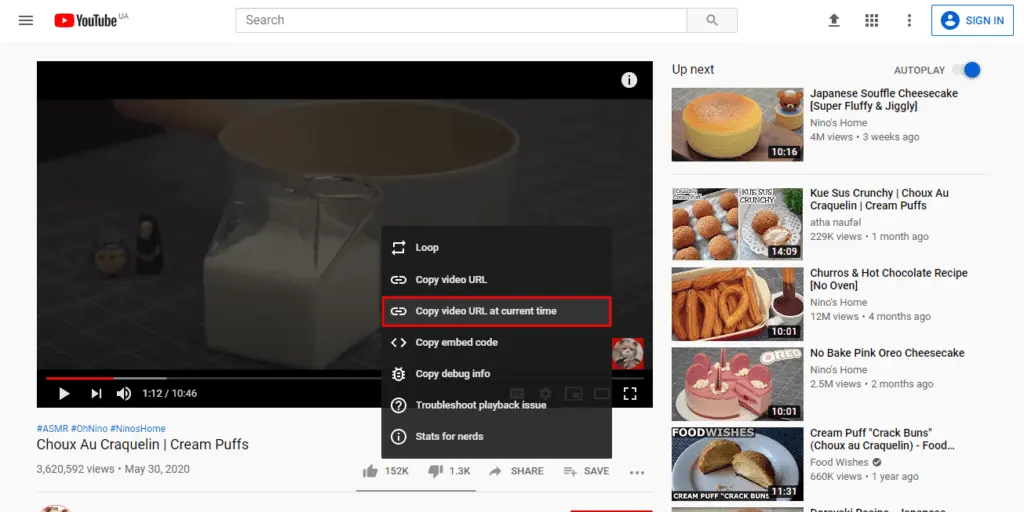The width and height of the screenshot is (1024, 512).
Task: Click the video progress bar
Action: click(345, 378)
